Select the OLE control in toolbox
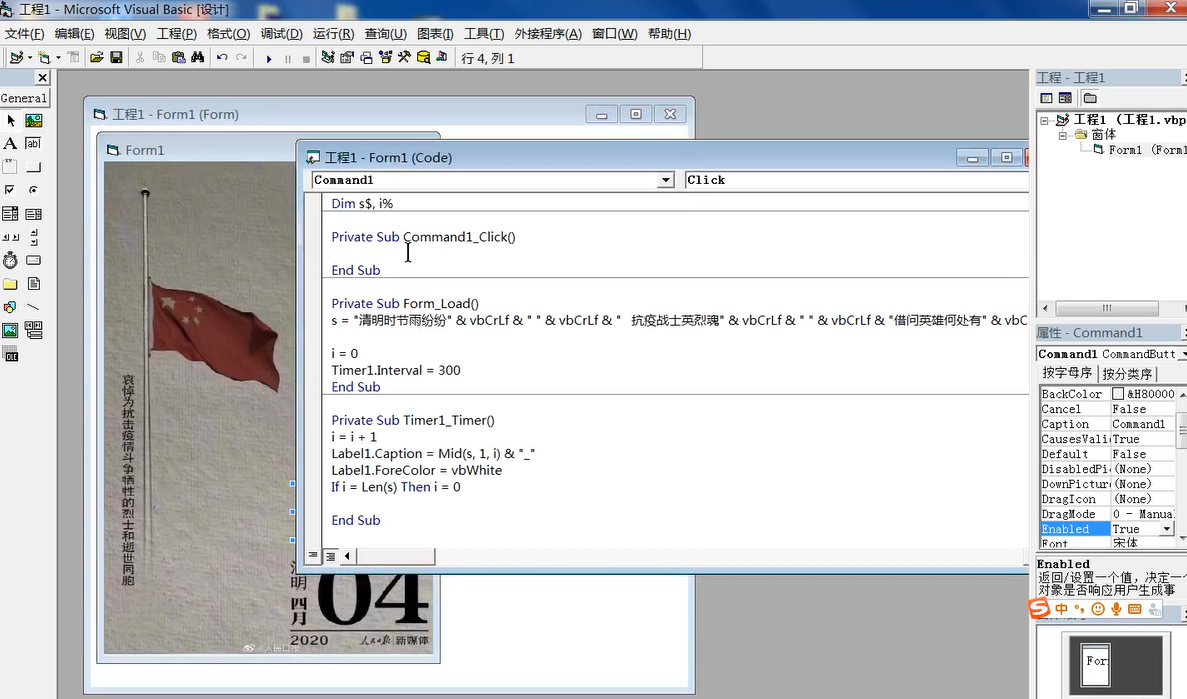 pos(10,355)
